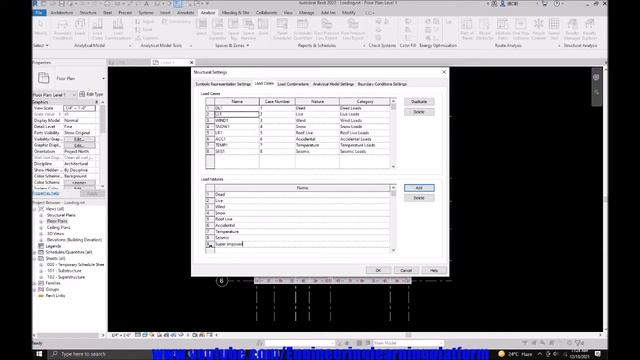Viewport: 640px width, 360px height.
Task: Open the Spaces & Zones panel dropdown
Action: 232,46
